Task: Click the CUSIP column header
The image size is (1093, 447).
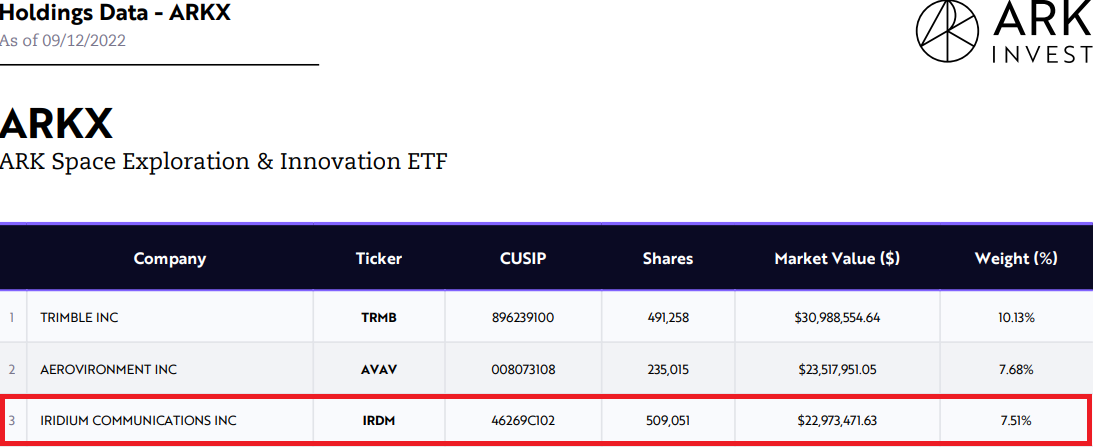Action: 523,259
